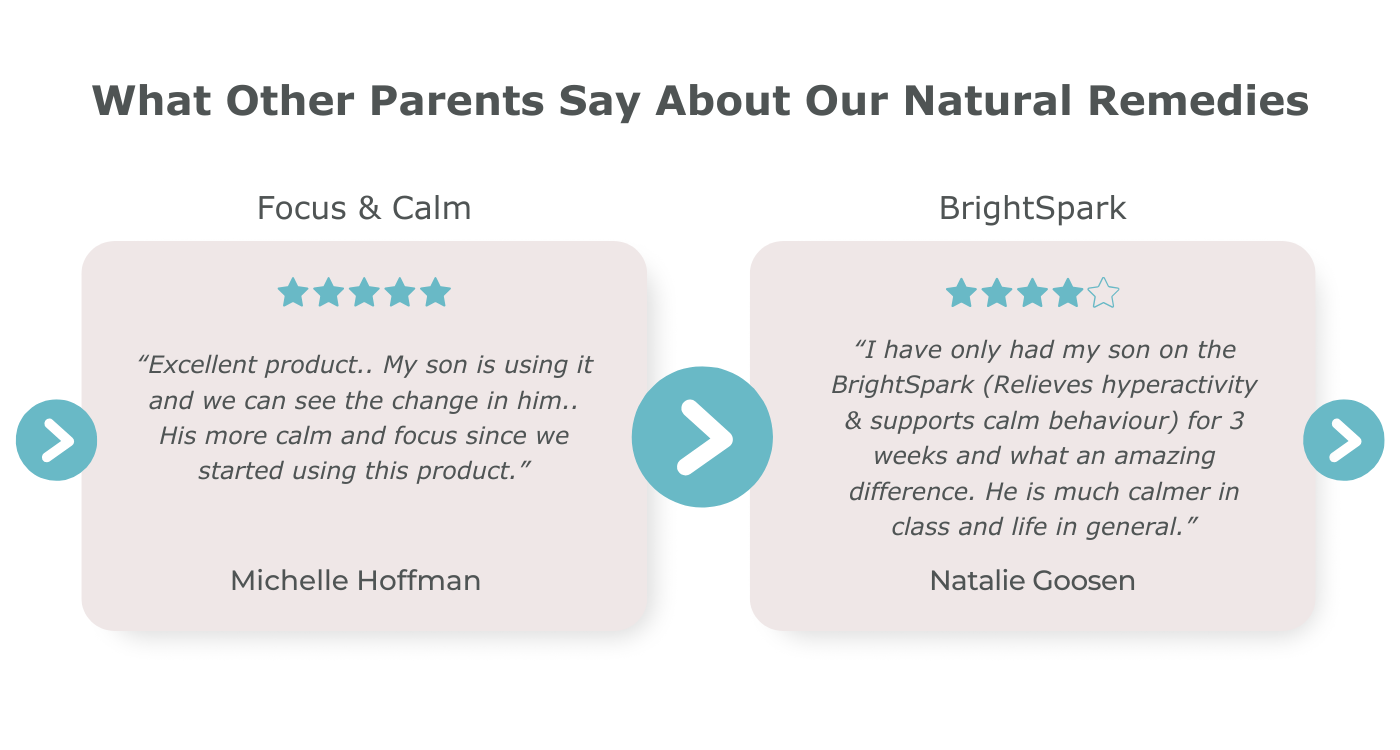Image resolution: width=1400 pixels, height=750 pixels.
Task: Click the small teal arrow on the left edge
Action: pos(57,440)
